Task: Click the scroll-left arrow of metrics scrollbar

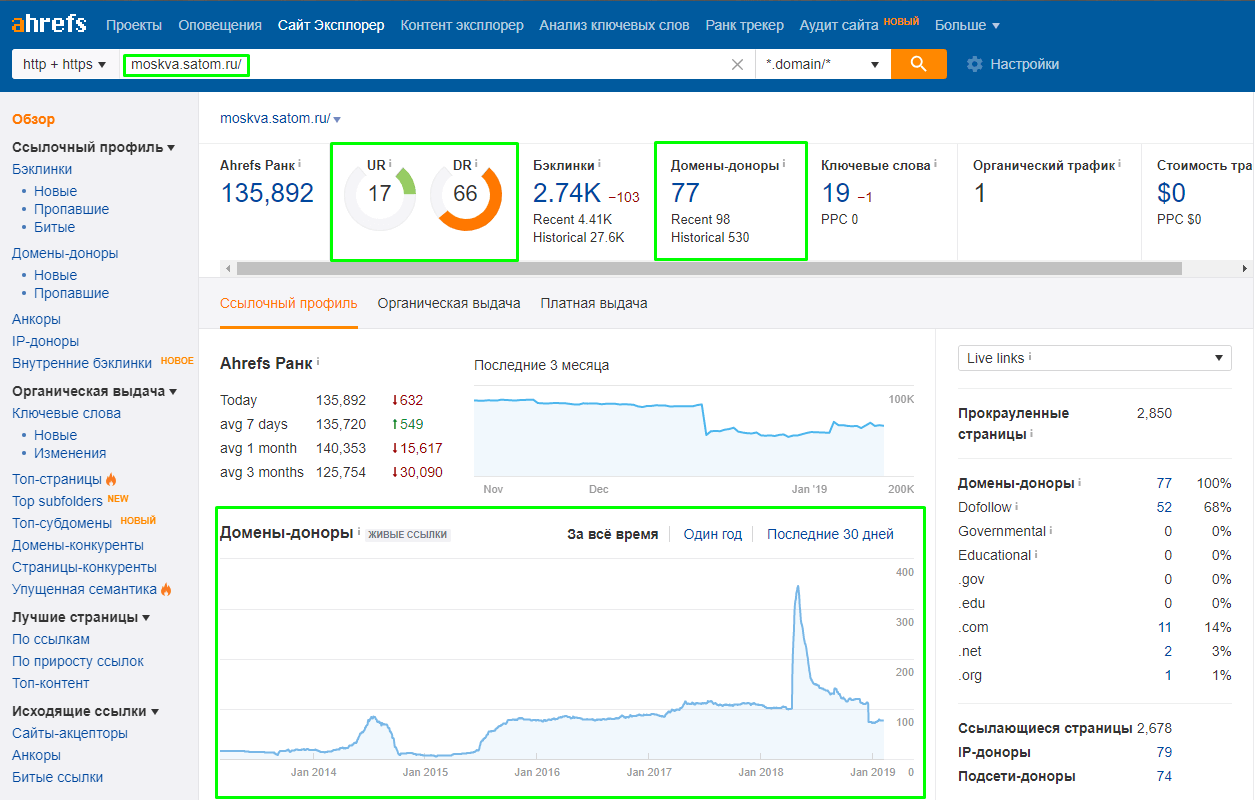Action: pyautogui.click(x=228, y=269)
